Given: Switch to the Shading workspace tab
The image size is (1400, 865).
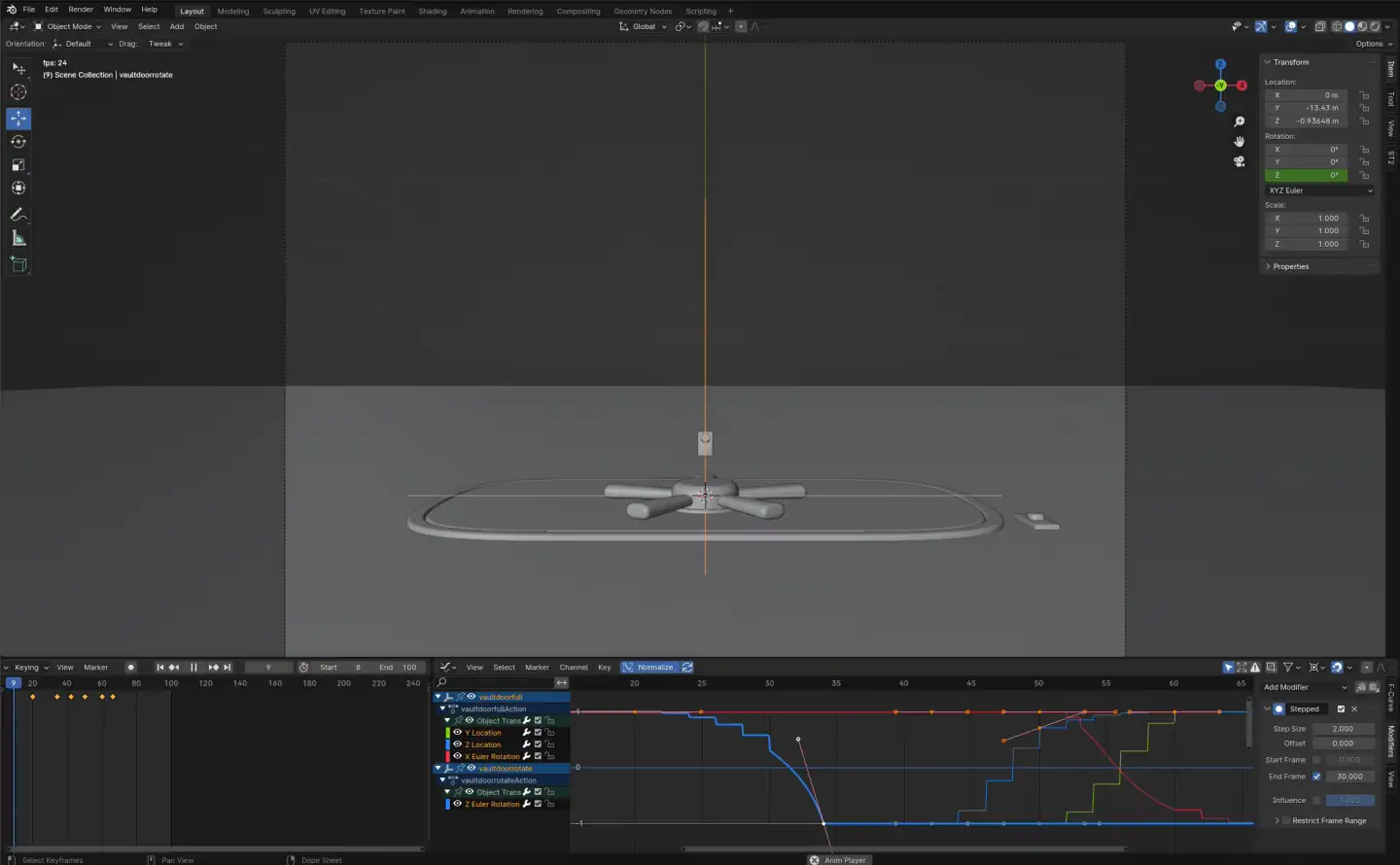Looking at the screenshot, I should tap(433, 12).
